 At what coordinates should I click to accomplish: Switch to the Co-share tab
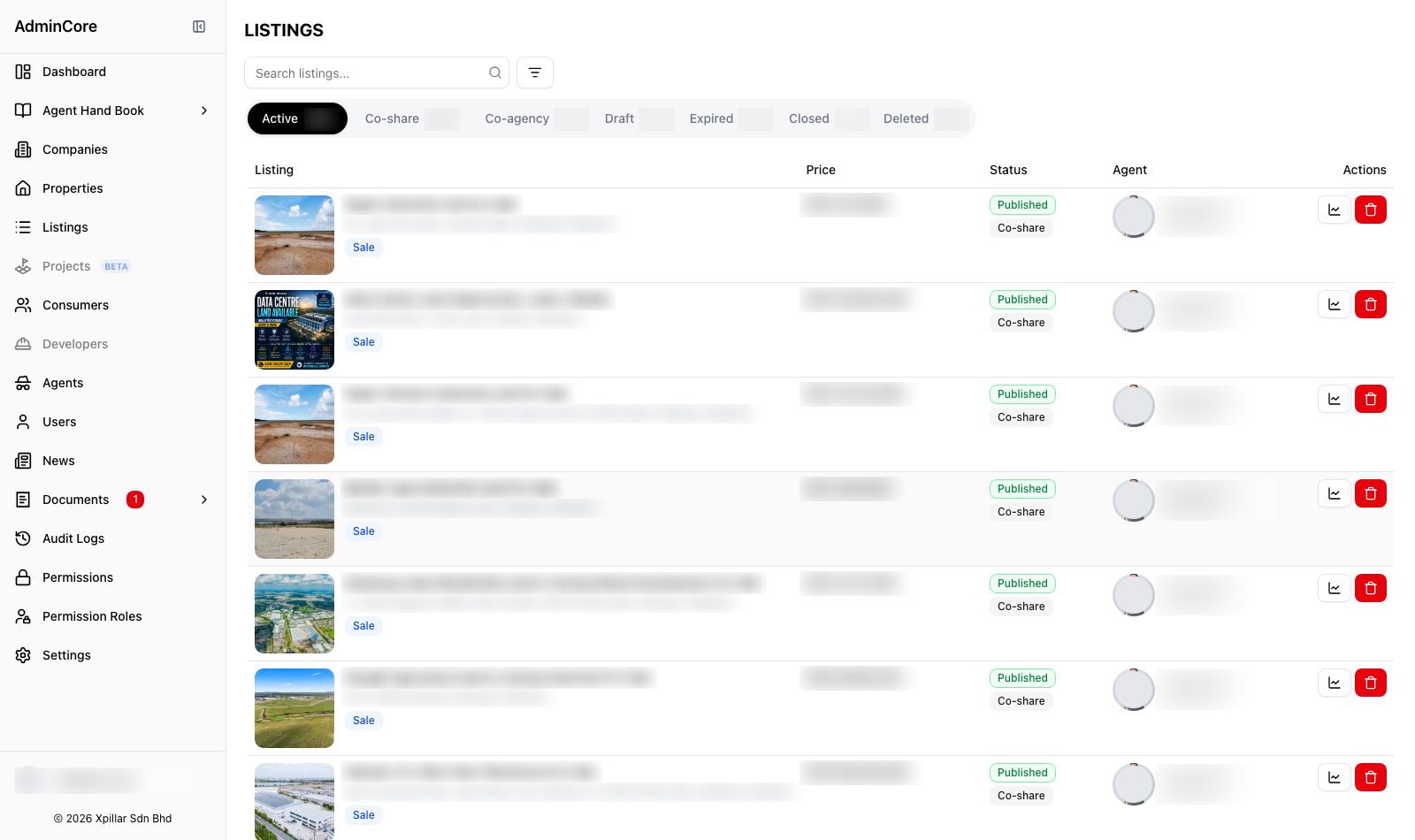pos(411,118)
